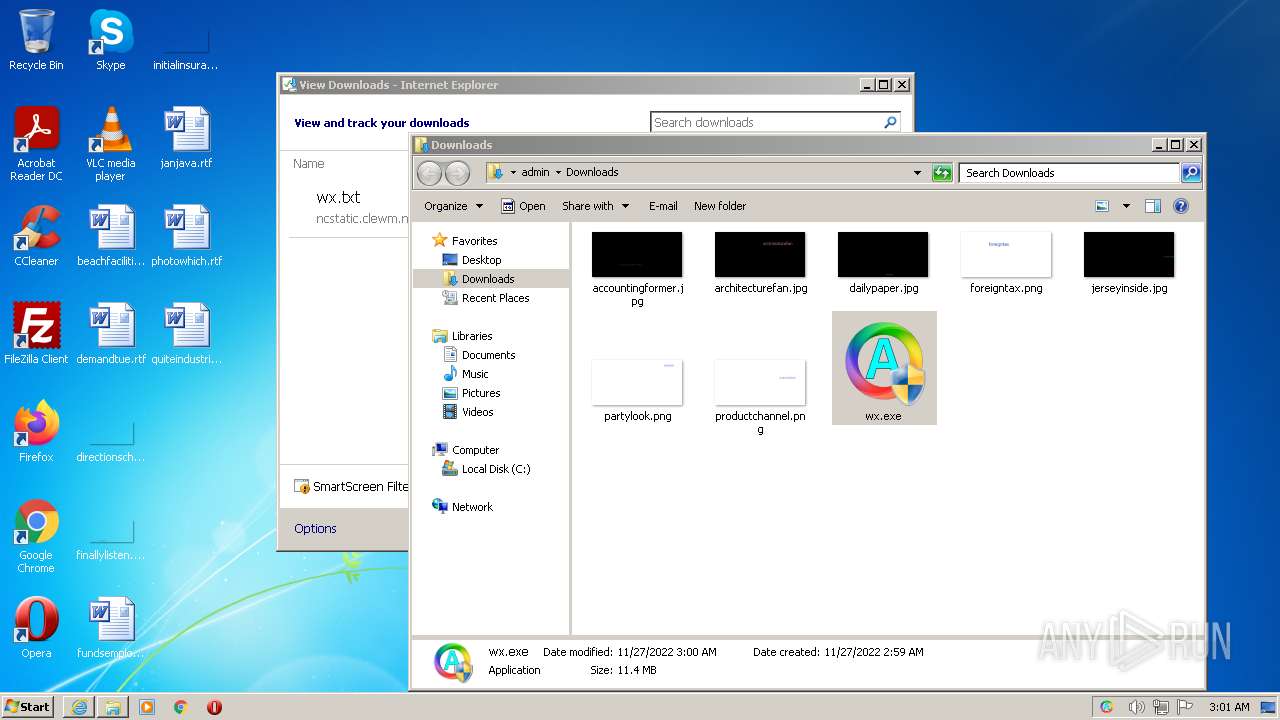Screen dimensions: 1280x720
Task: Change view using the Views icon
Action: 1102,206
